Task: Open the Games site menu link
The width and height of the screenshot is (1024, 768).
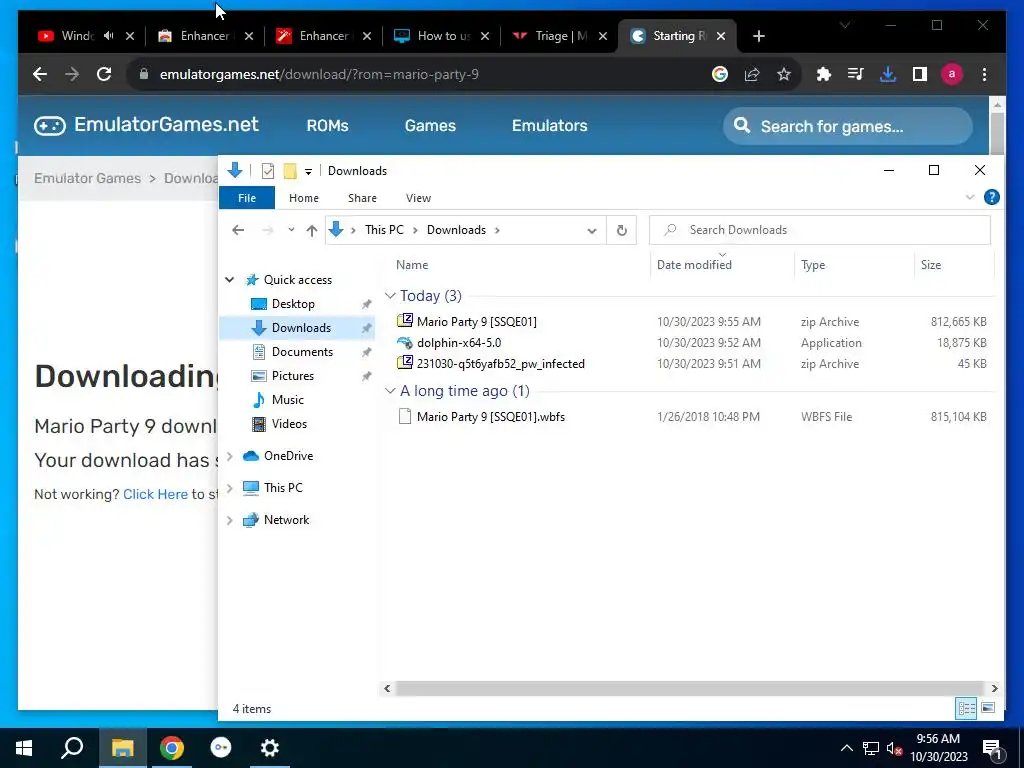Action: point(430,125)
